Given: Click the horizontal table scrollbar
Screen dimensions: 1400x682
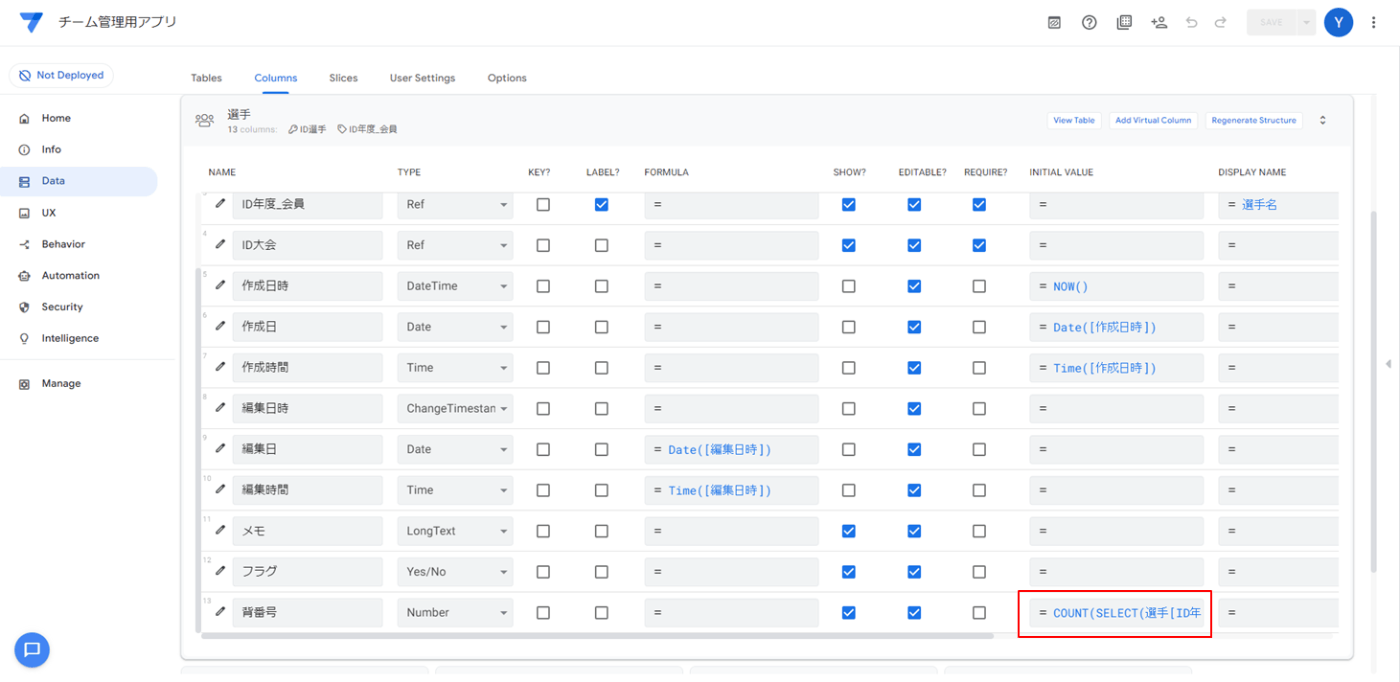Looking at the screenshot, I should (597, 635).
